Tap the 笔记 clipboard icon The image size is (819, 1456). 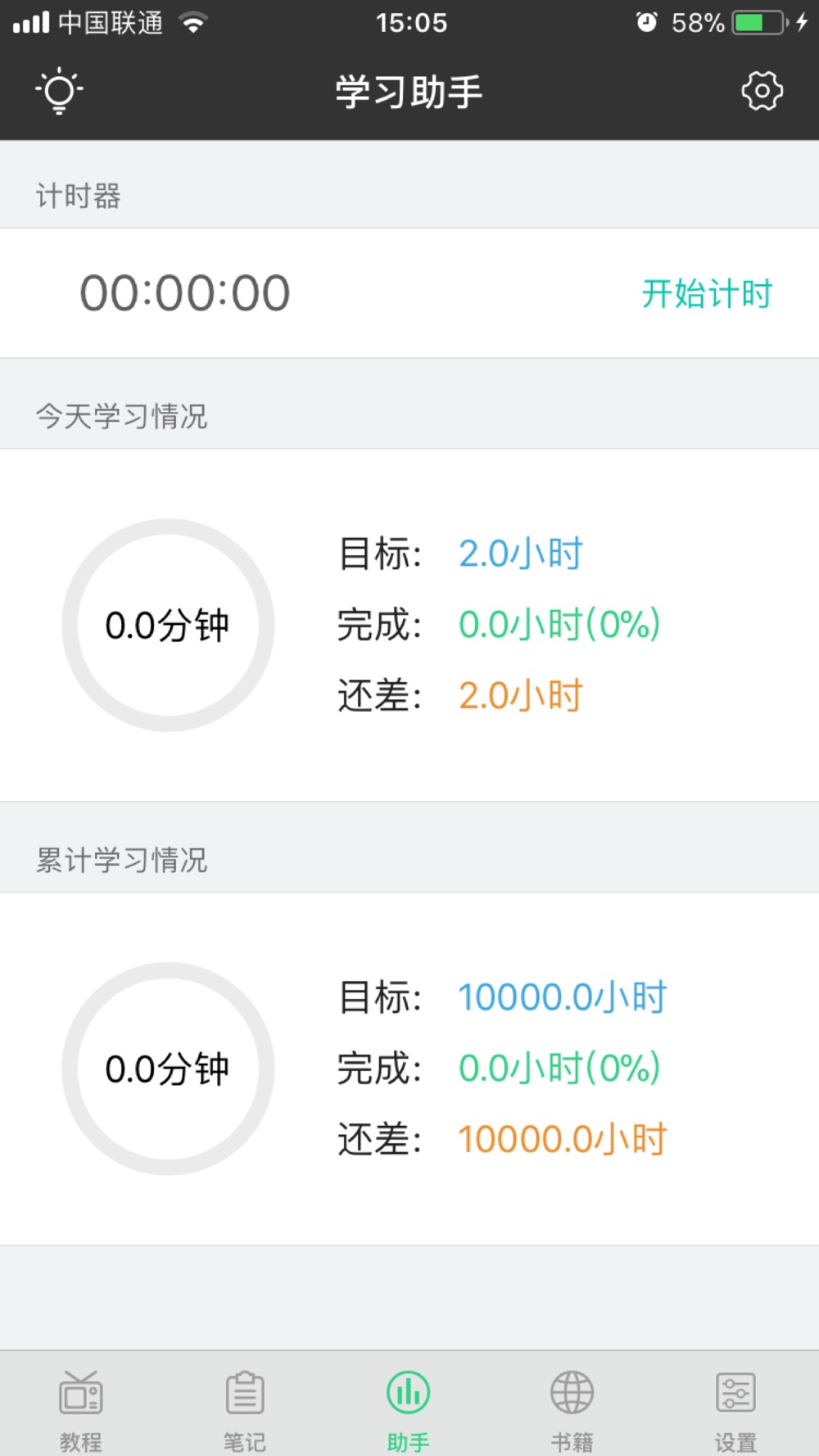coord(244,1392)
